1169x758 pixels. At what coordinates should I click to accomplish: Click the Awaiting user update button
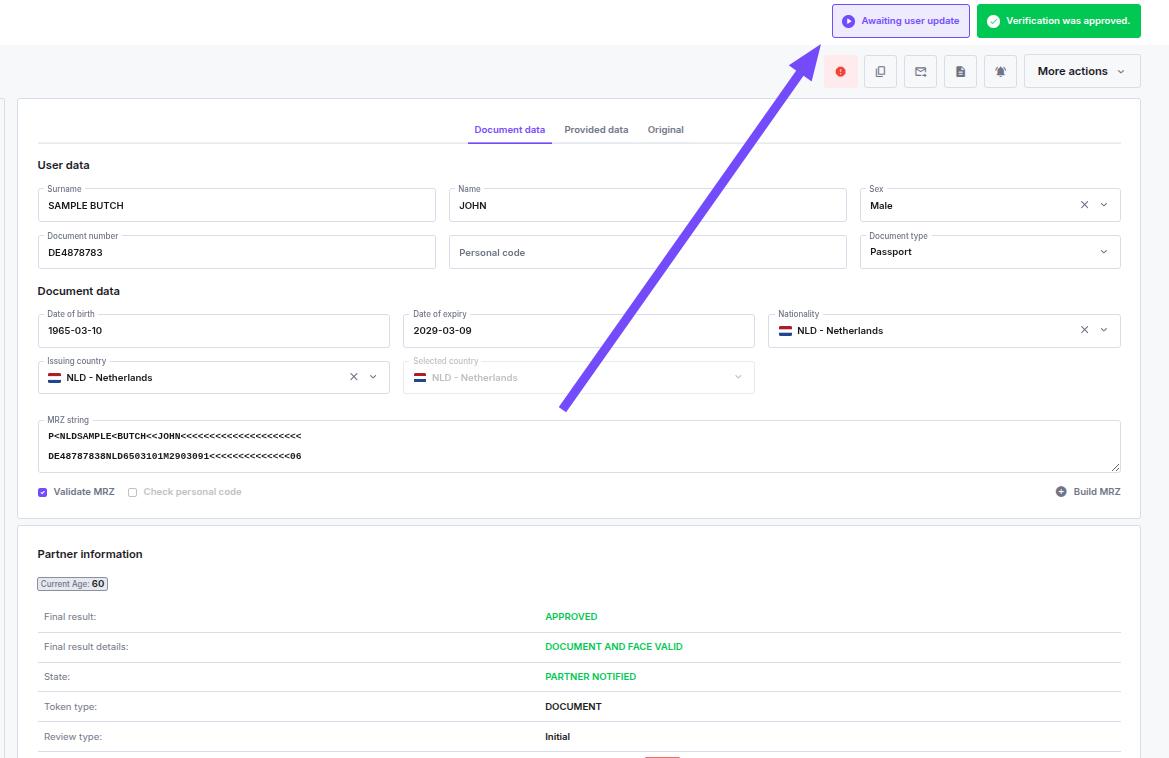[900, 20]
